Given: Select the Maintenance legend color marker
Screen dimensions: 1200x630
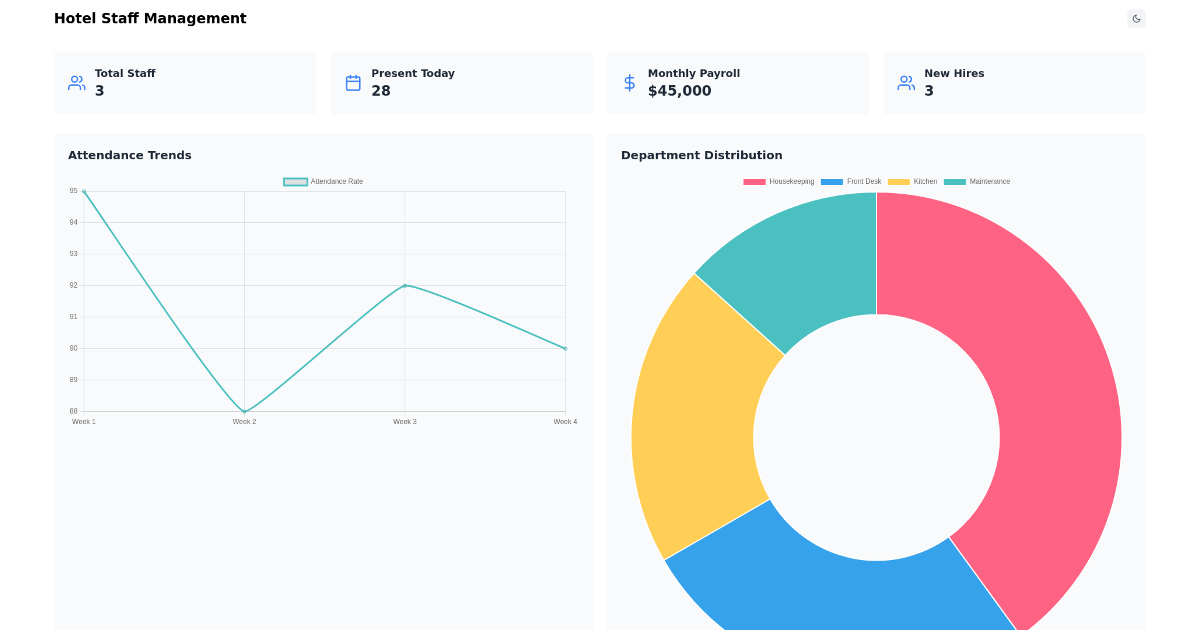Looking at the screenshot, I should tap(955, 181).
